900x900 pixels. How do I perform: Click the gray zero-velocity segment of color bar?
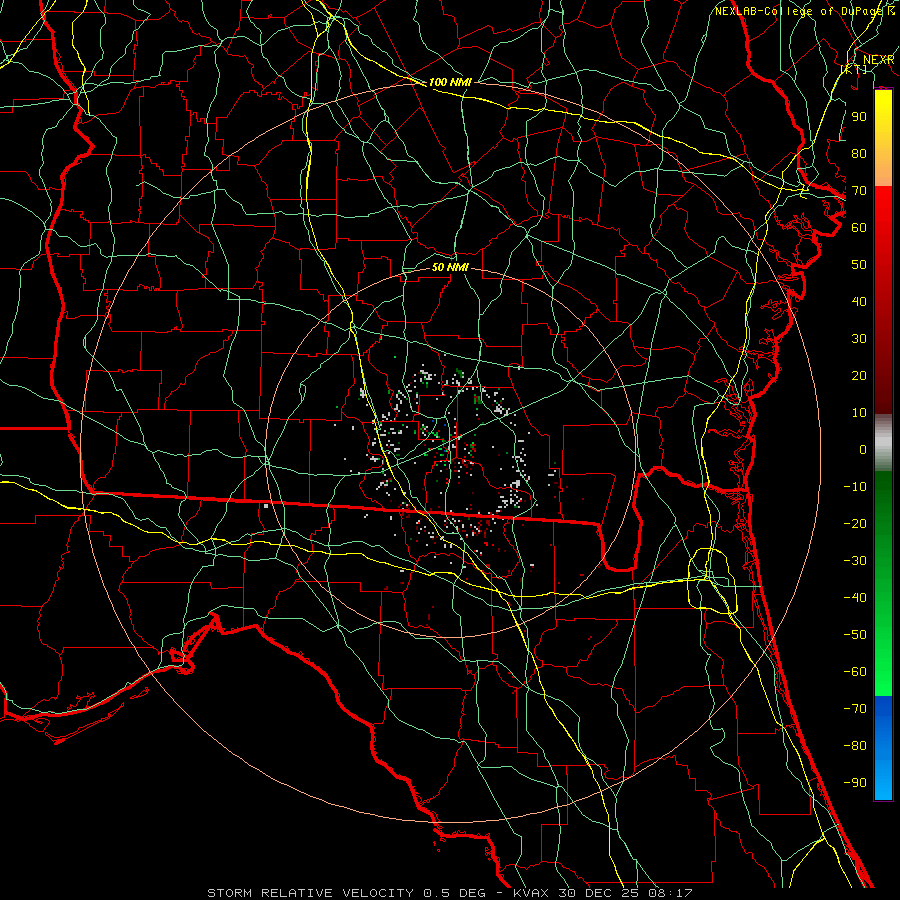click(x=883, y=443)
